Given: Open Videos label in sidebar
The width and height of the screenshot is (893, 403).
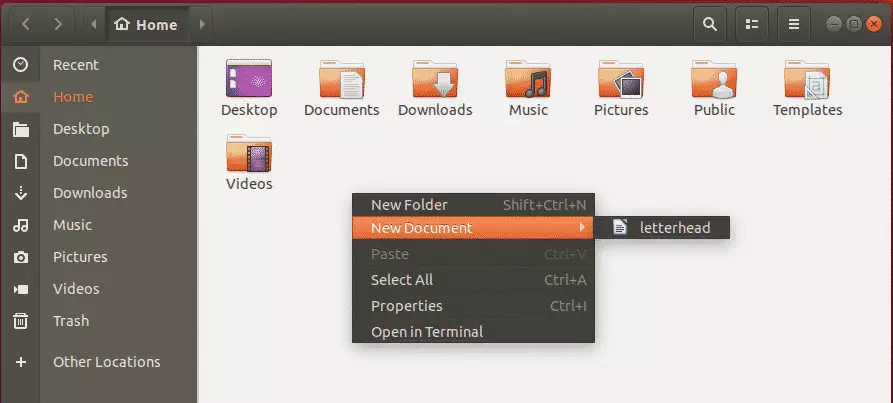Looking at the screenshot, I should 76,289.
